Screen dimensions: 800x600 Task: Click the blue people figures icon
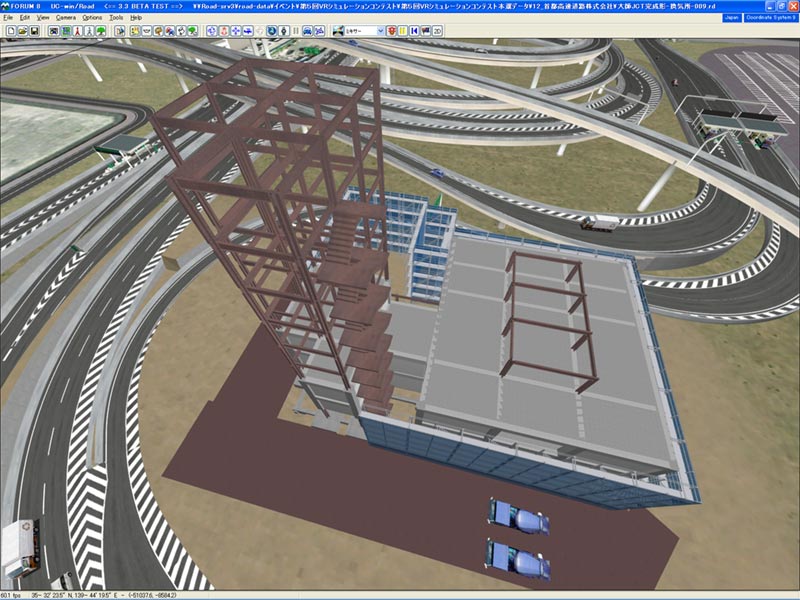point(319,31)
